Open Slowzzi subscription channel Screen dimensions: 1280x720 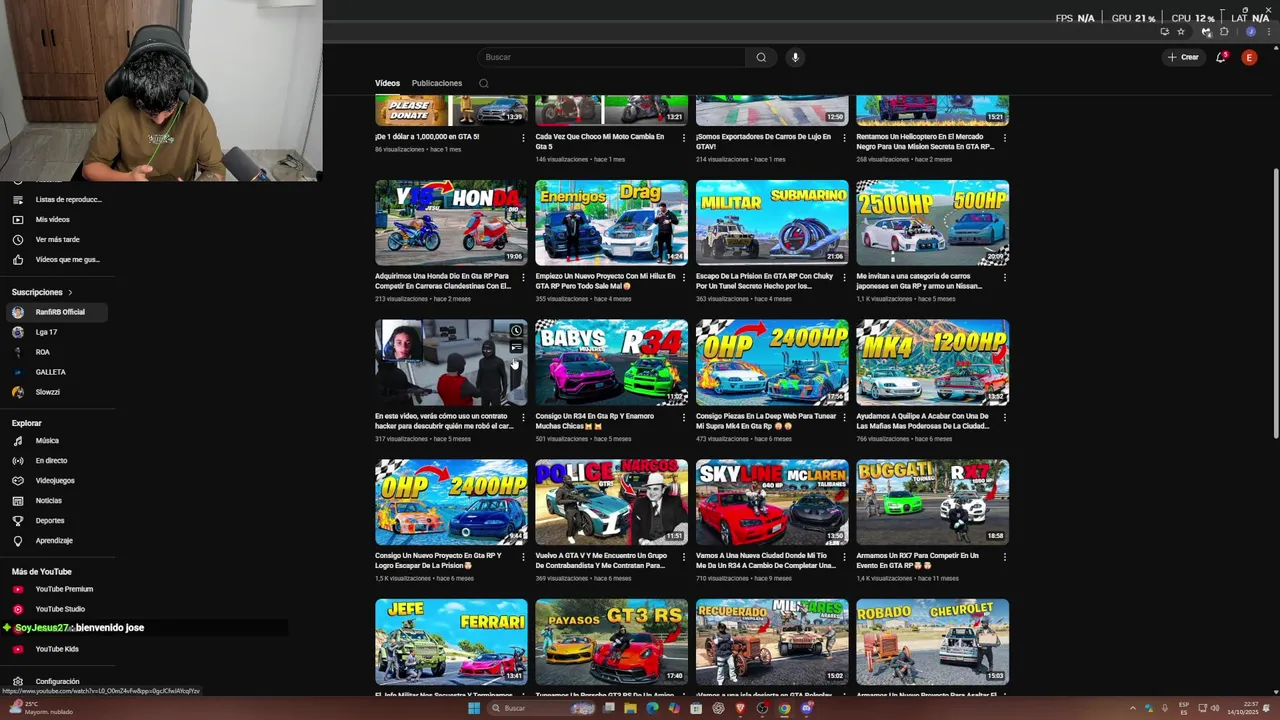pyautogui.click(x=57, y=392)
